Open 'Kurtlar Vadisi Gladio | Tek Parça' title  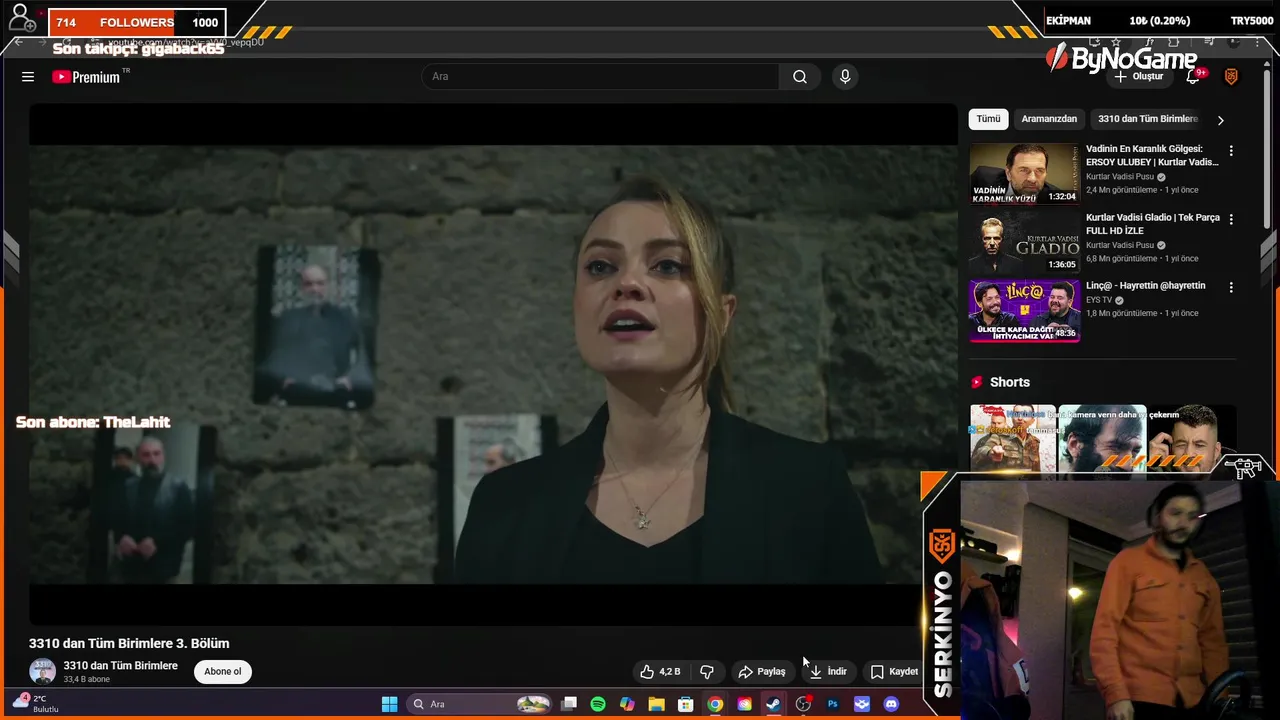pos(1153,224)
